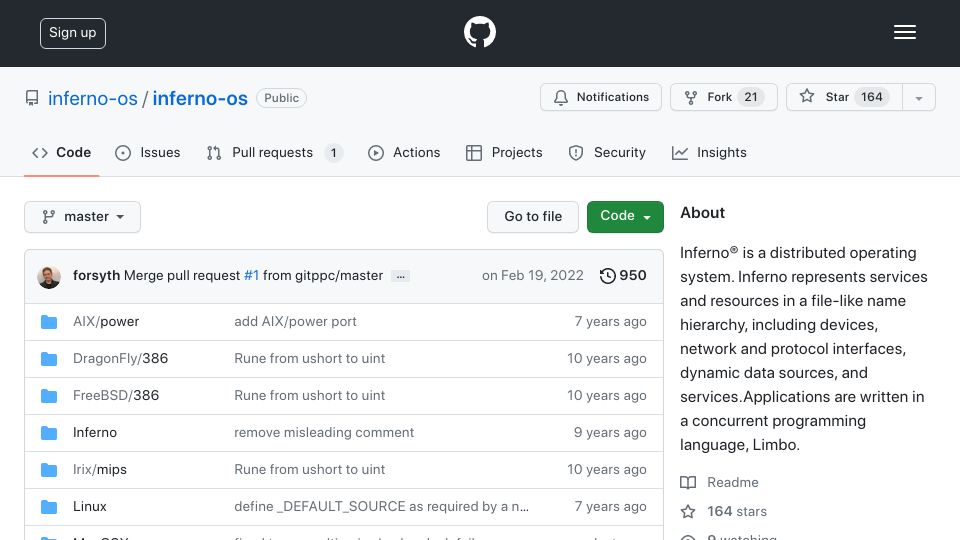This screenshot has height=540, width=960.
Task: Open the inferno-os owner link
Action: pos(92,98)
